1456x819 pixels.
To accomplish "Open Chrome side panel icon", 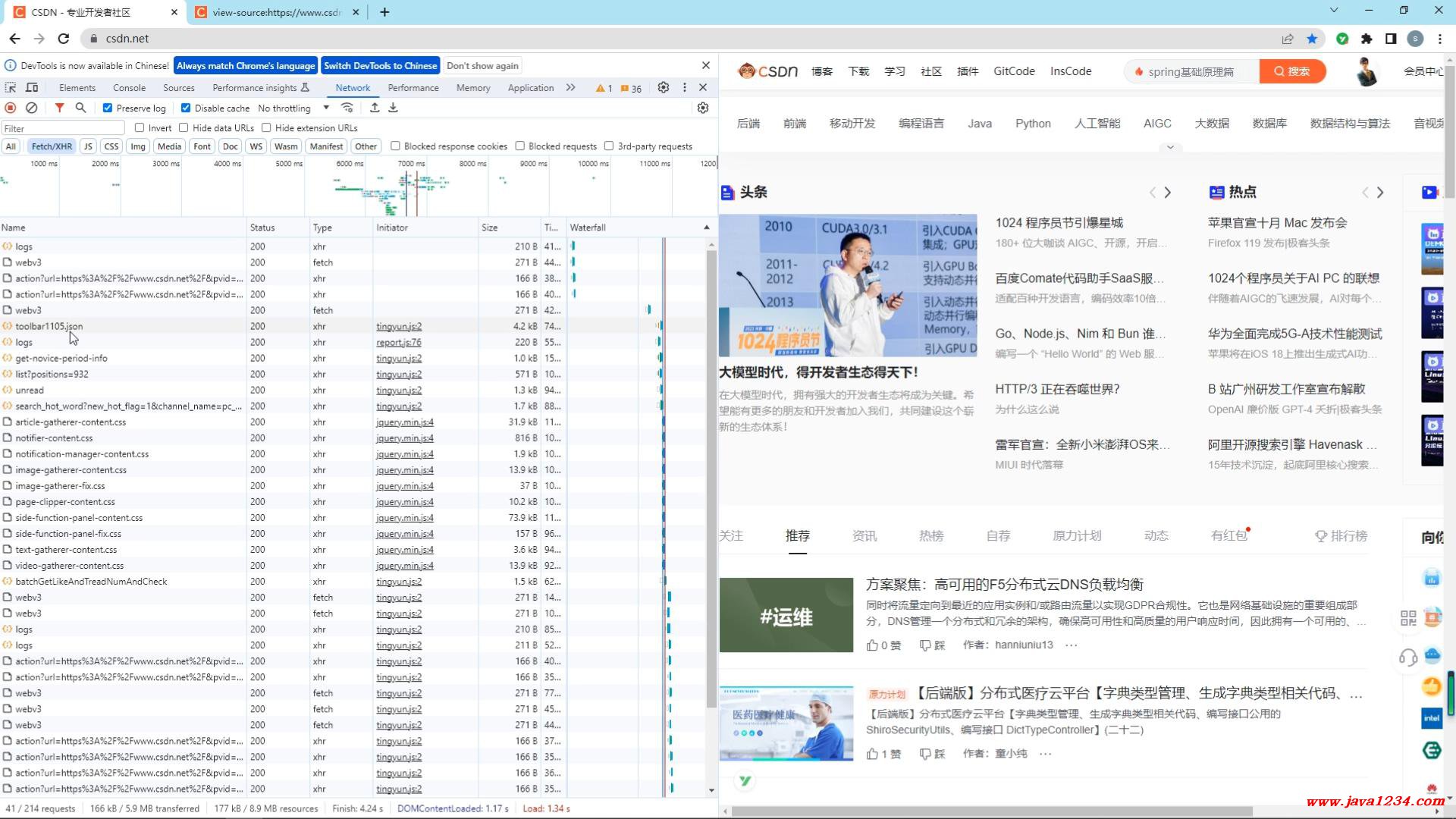I will 1391,39.
